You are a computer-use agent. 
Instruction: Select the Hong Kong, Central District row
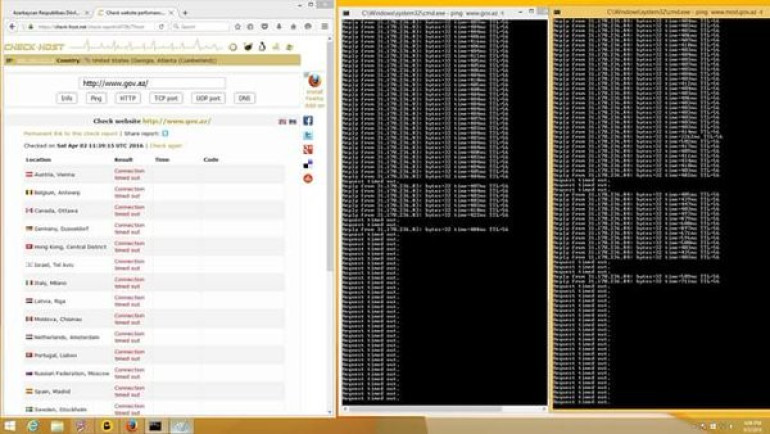(x=154, y=247)
